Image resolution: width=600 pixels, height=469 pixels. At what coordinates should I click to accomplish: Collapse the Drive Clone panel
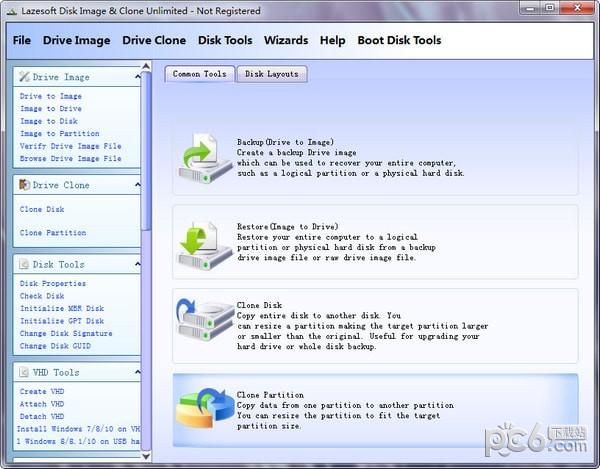tap(137, 185)
